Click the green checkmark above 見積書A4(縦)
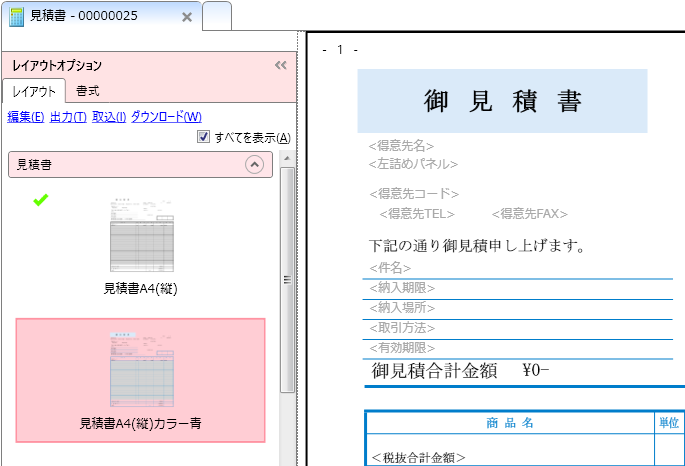This screenshot has height=466, width=685. click(x=40, y=200)
